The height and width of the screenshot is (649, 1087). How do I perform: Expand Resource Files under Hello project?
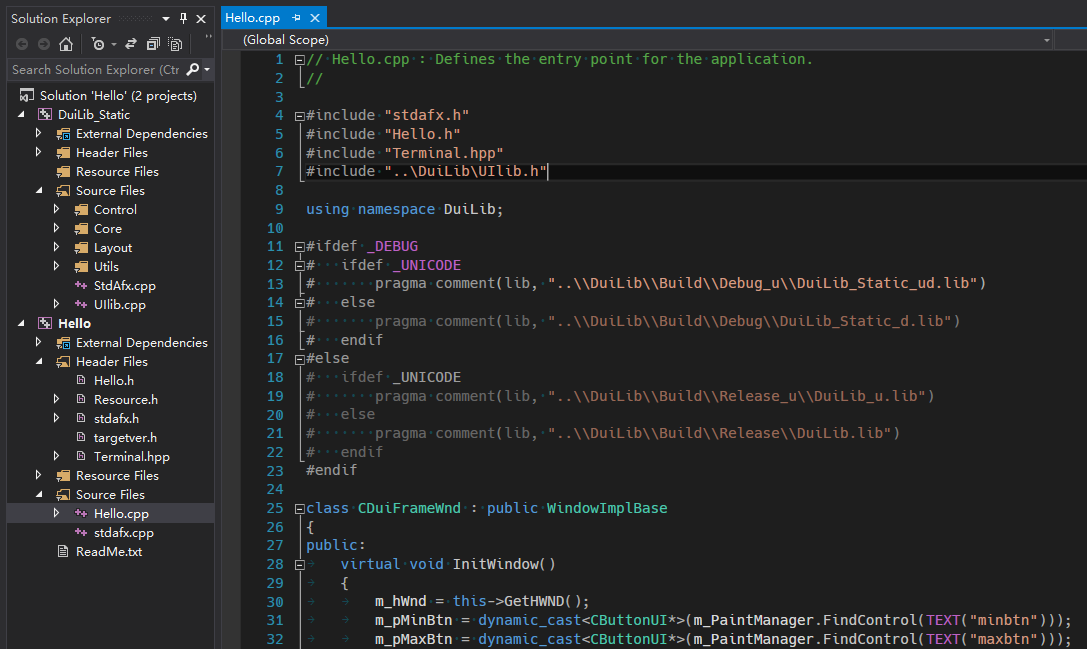pyautogui.click(x=39, y=475)
